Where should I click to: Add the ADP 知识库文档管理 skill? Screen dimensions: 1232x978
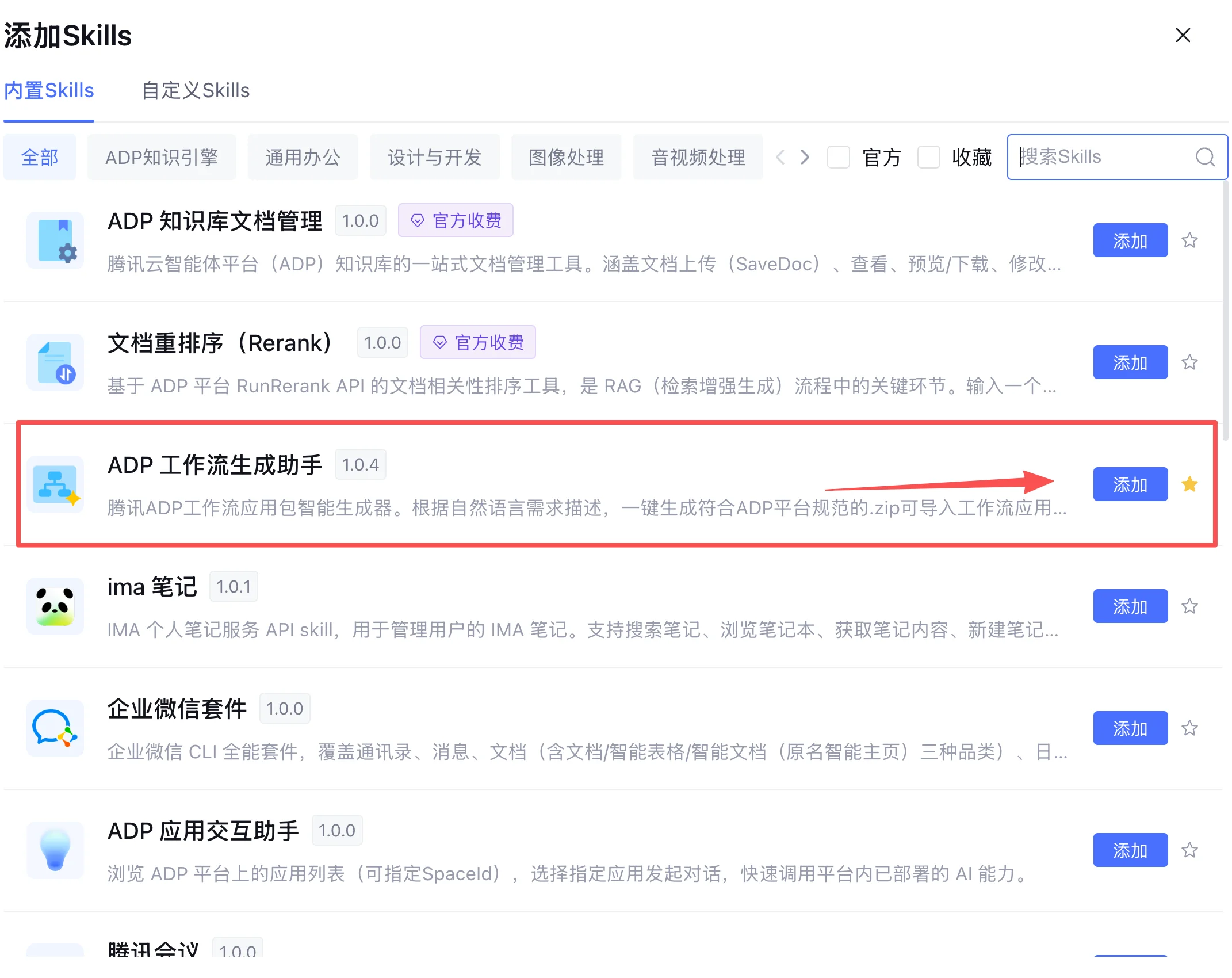coord(1130,240)
